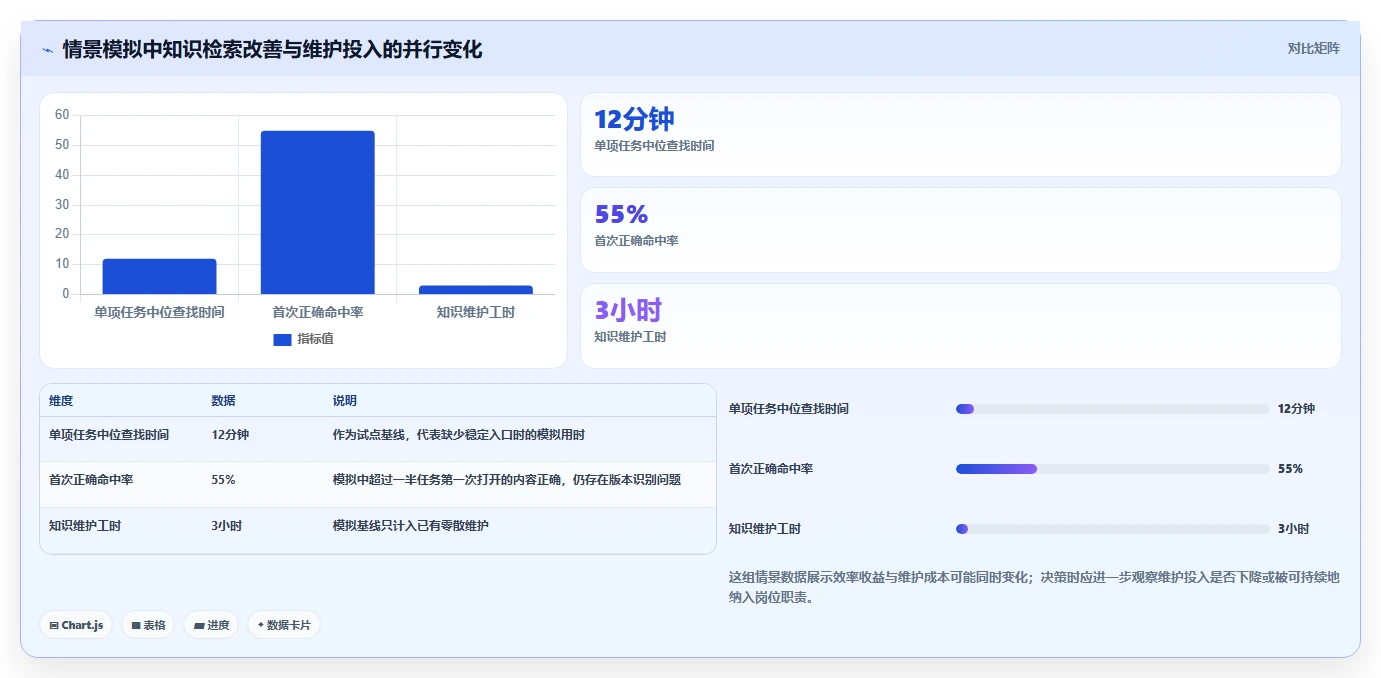Click the 进度 tag chip
Viewport: 1381px width, 678px height.
[211, 625]
